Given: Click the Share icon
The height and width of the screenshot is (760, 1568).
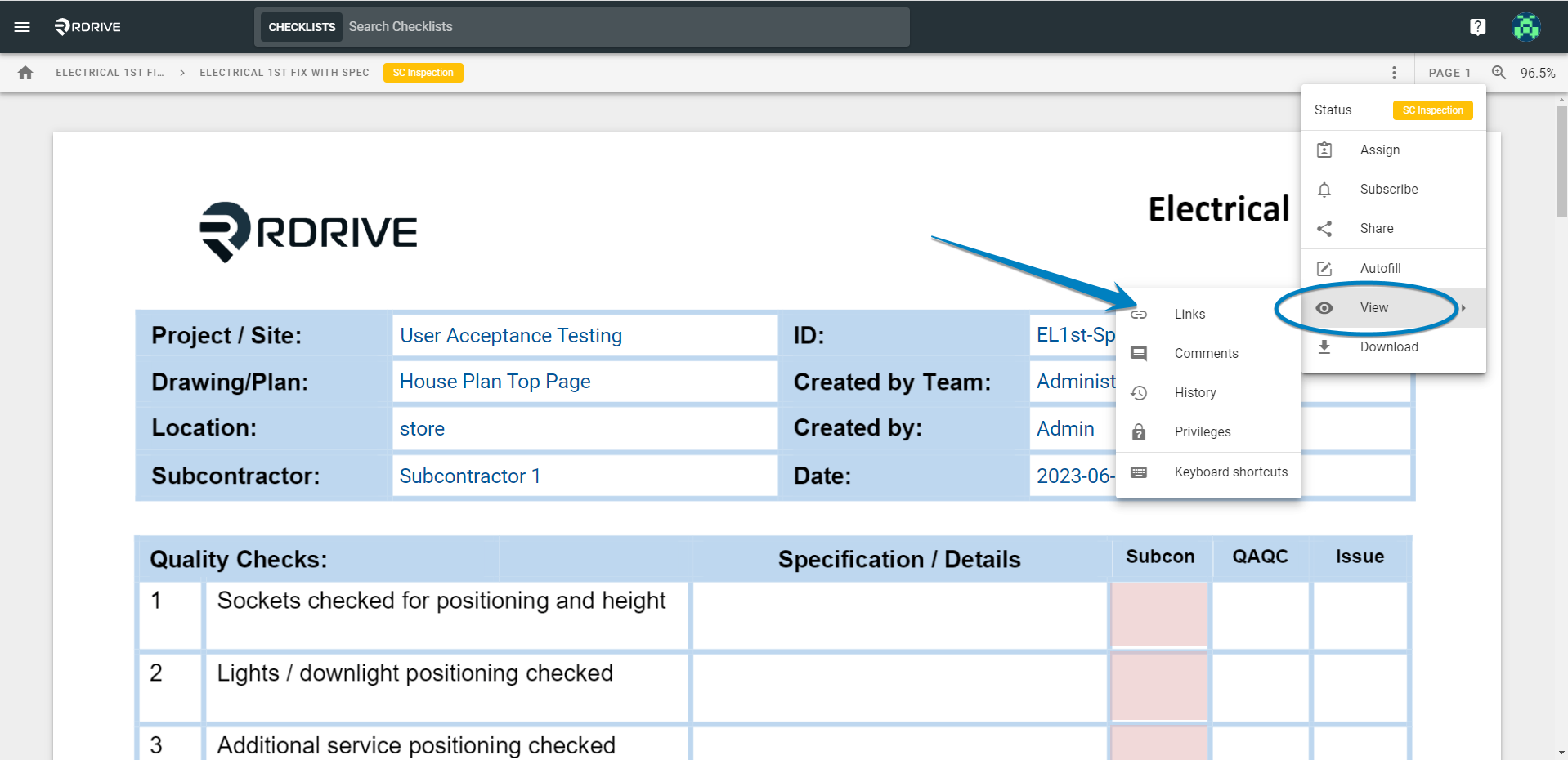Looking at the screenshot, I should [x=1324, y=229].
